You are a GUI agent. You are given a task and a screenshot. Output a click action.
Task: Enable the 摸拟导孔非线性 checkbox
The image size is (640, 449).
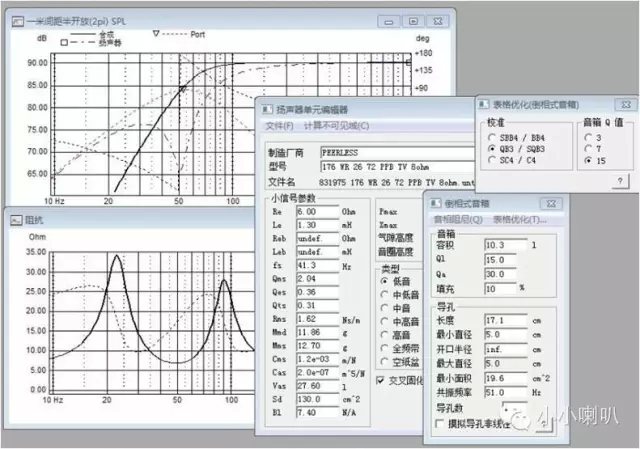[x=441, y=422]
